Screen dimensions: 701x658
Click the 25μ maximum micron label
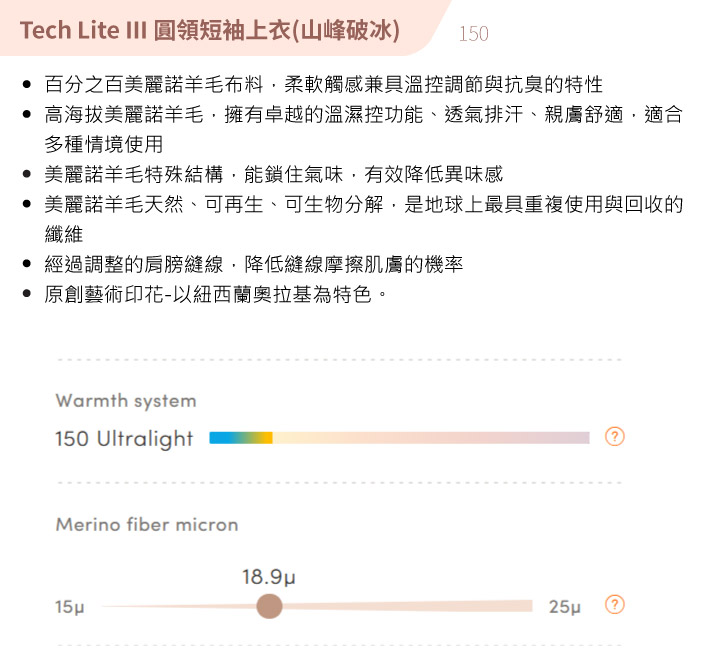[565, 607]
